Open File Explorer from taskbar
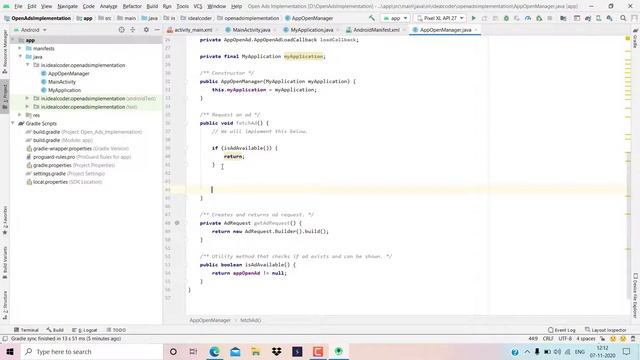This screenshot has height=360, width=640. click(256, 351)
